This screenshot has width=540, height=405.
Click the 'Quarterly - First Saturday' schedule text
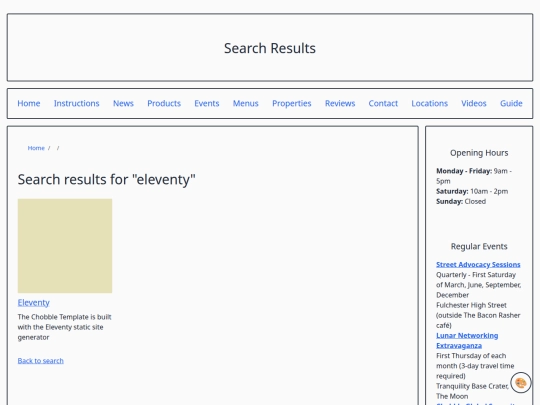pyautogui.click(x=478, y=285)
